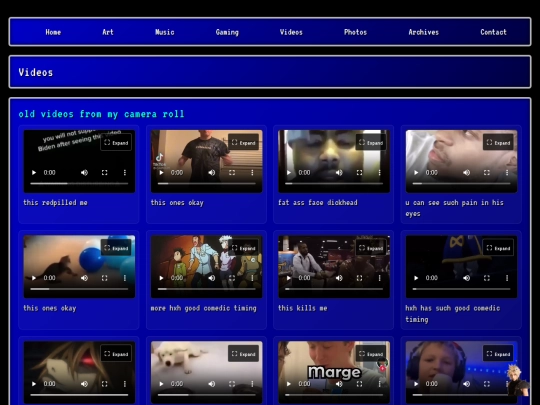Seek in the 'this redpilled me' progress bar
This screenshot has height=405, width=540.
pos(79,184)
